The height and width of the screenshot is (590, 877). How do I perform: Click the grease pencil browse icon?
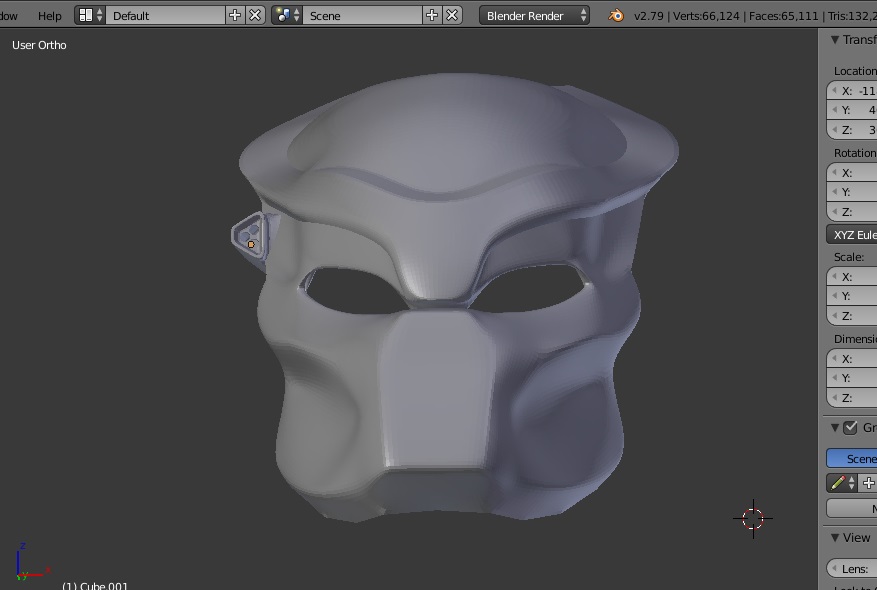(x=842, y=483)
